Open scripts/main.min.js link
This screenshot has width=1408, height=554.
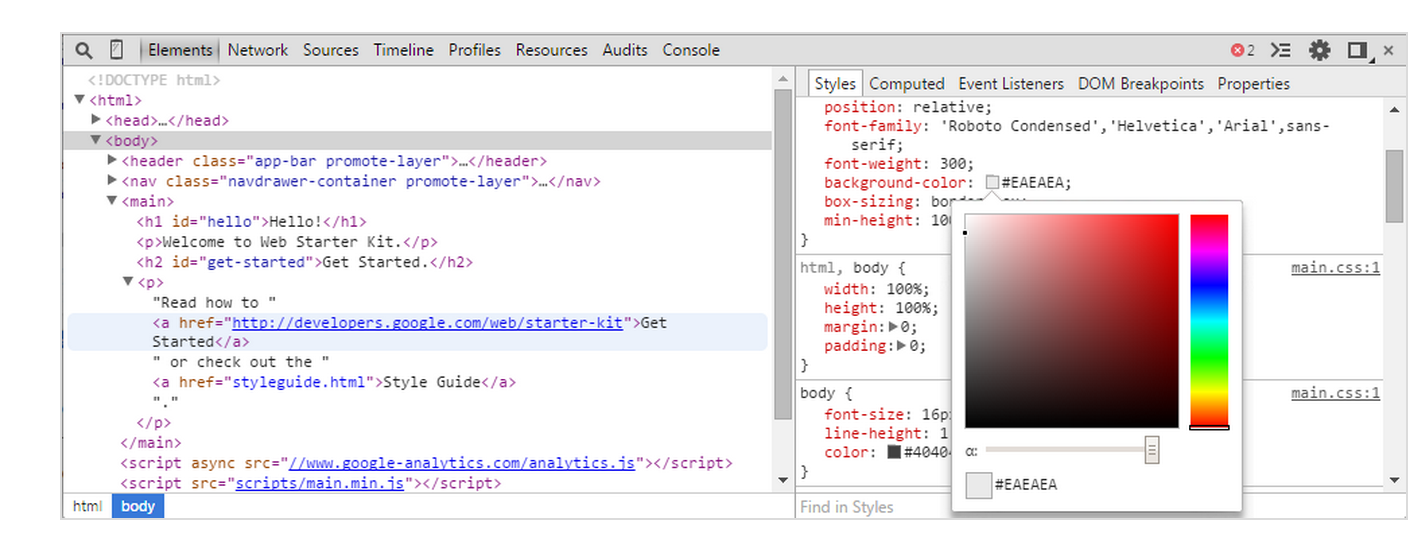pyautogui.click(x=319, y=483)
